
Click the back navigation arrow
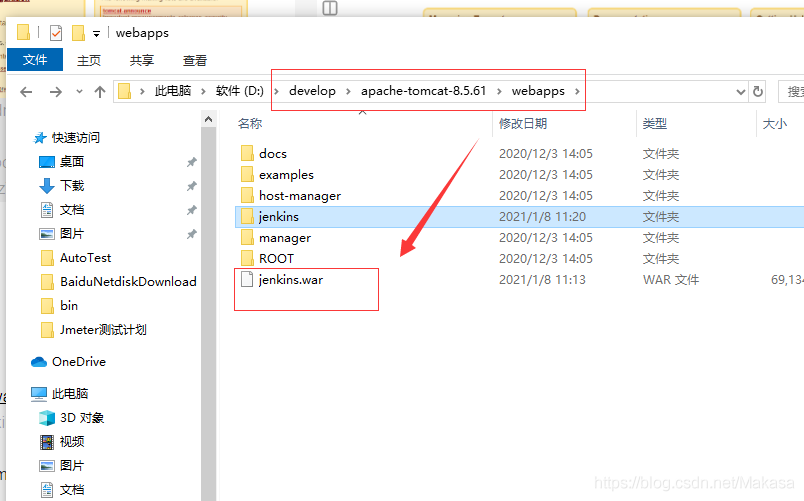[x=27, y=92]
